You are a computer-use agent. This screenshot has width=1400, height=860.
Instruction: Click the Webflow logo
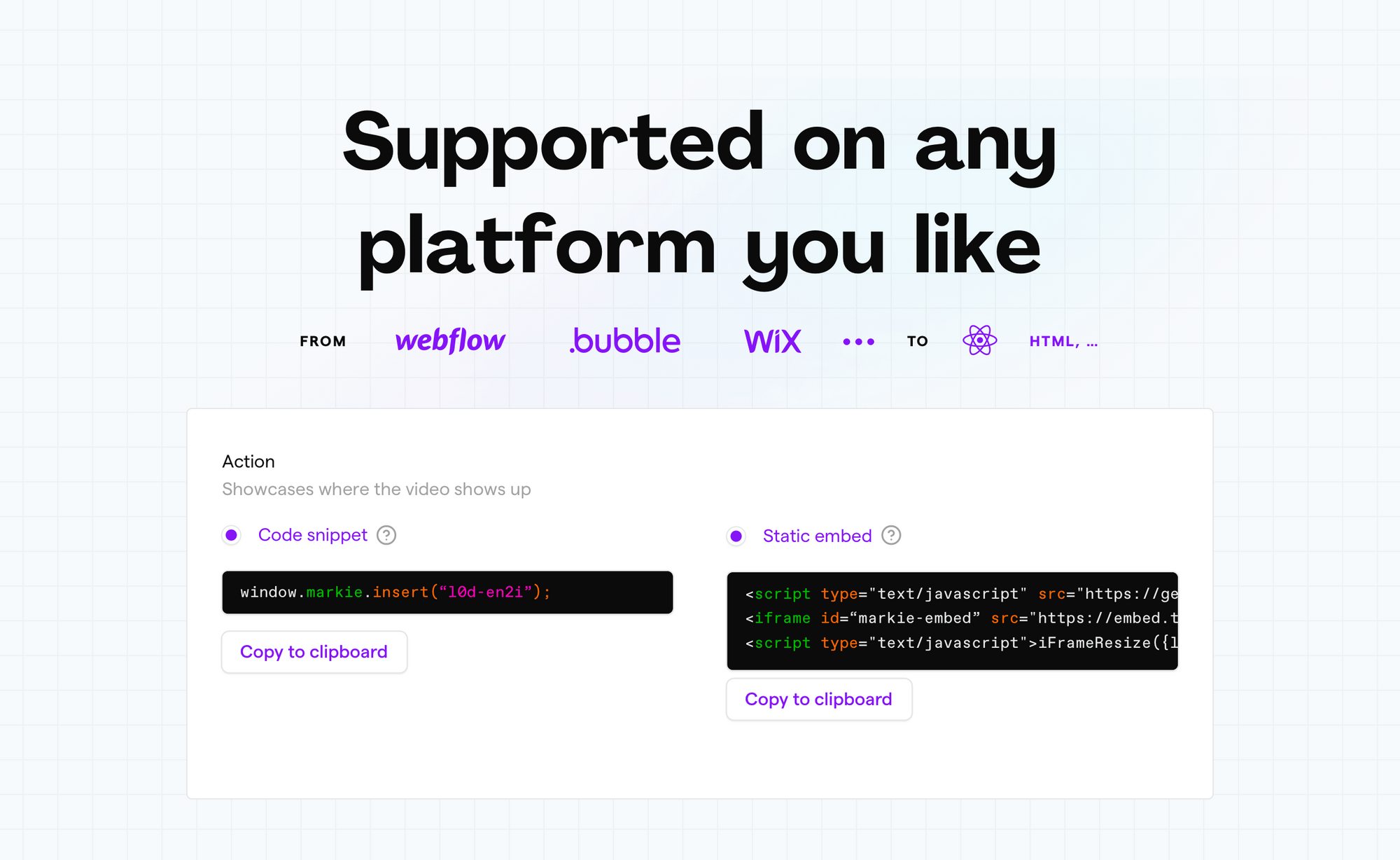point(450,341)
